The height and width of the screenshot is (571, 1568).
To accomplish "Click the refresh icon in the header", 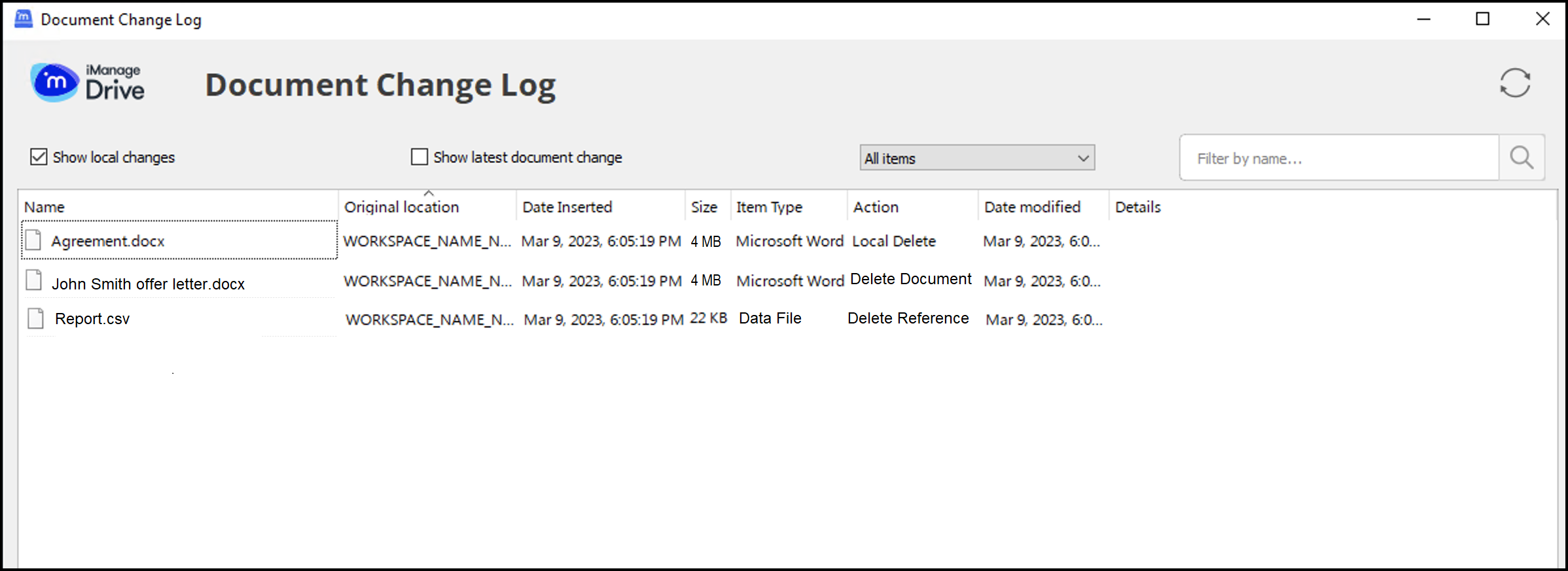I will click(x=1514, y=83).
